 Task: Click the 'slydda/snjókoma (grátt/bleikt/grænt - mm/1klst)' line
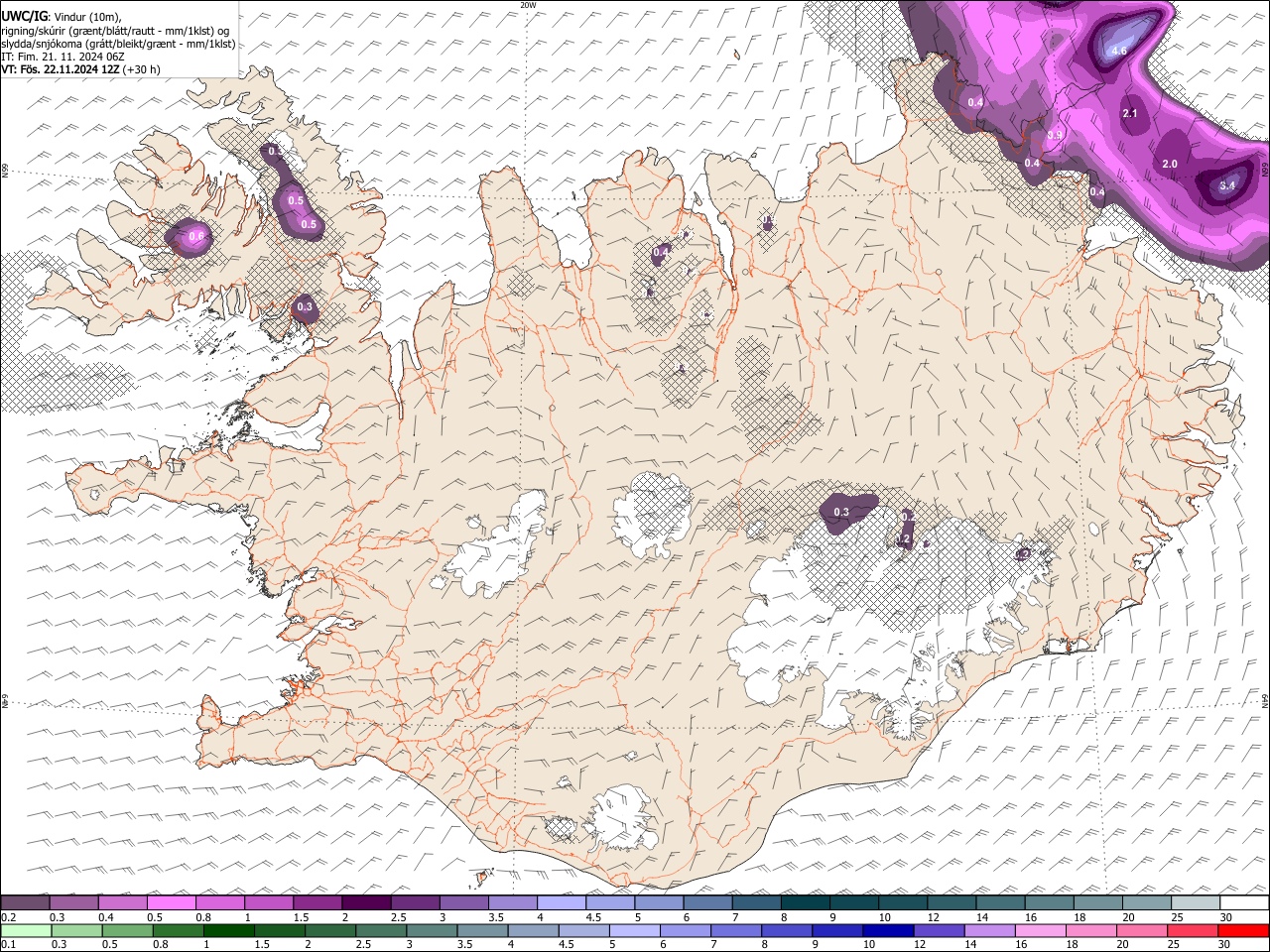[118, 44]
